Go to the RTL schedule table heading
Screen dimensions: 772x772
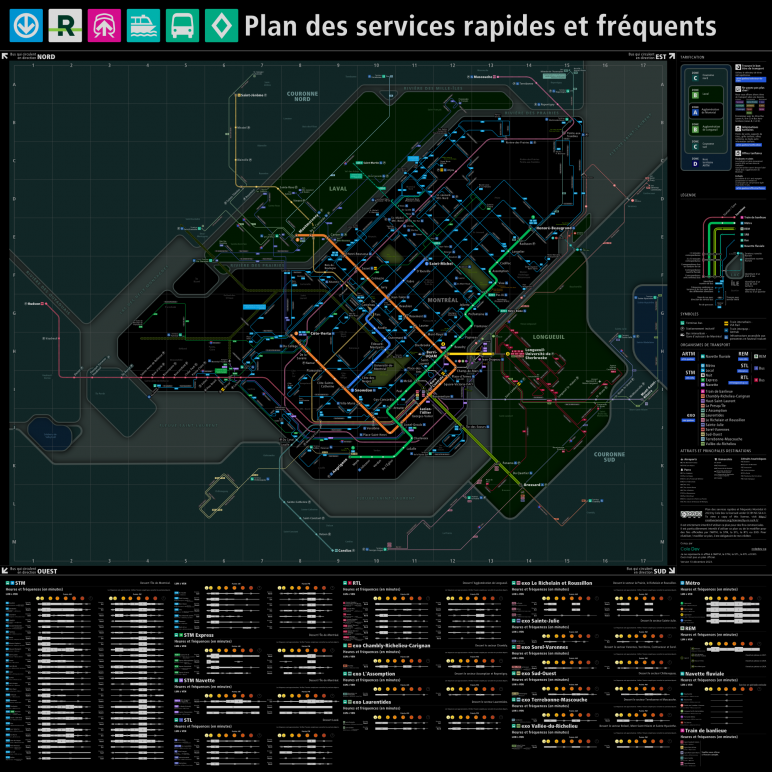358,582
